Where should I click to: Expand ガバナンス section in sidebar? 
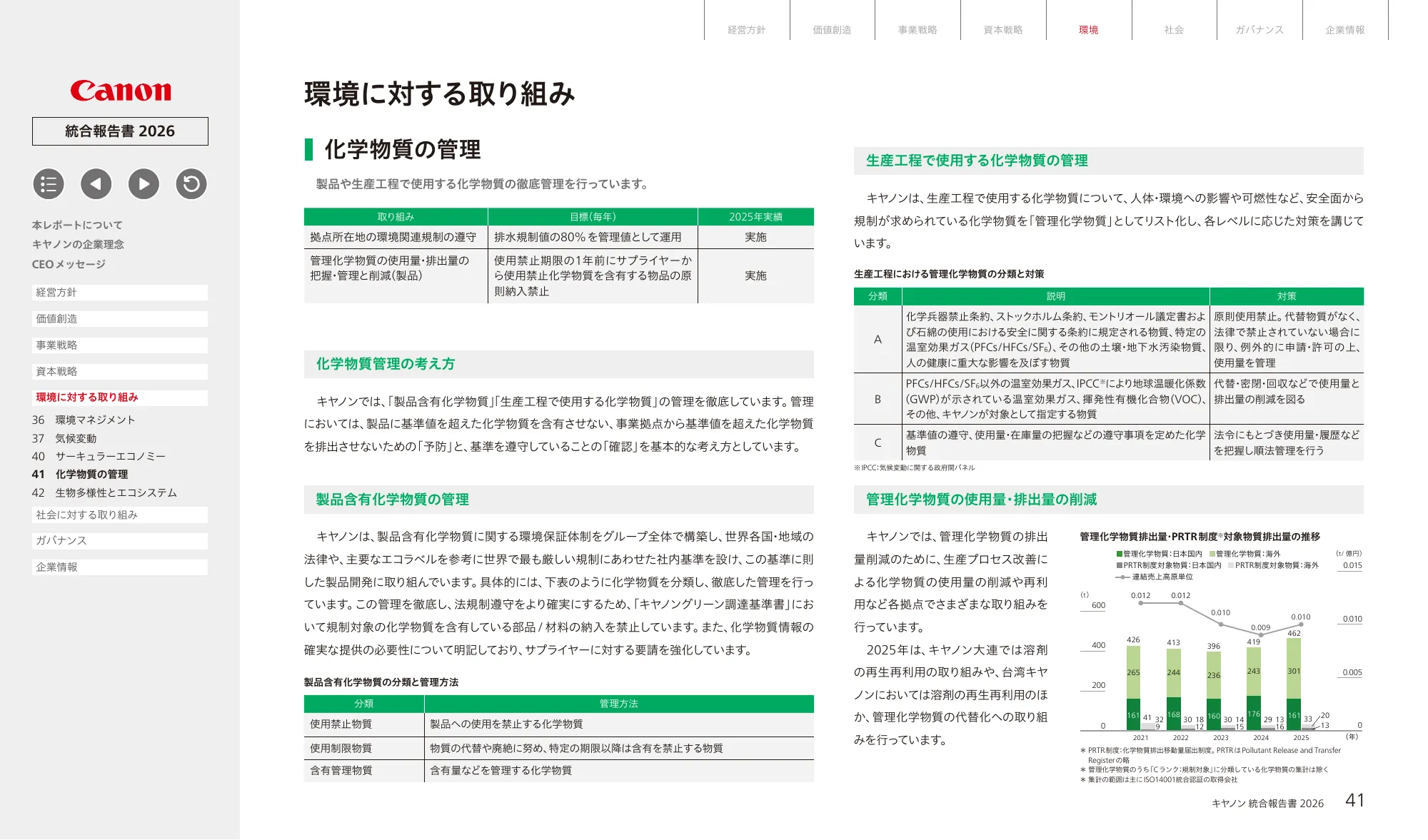tap(120, 541)
